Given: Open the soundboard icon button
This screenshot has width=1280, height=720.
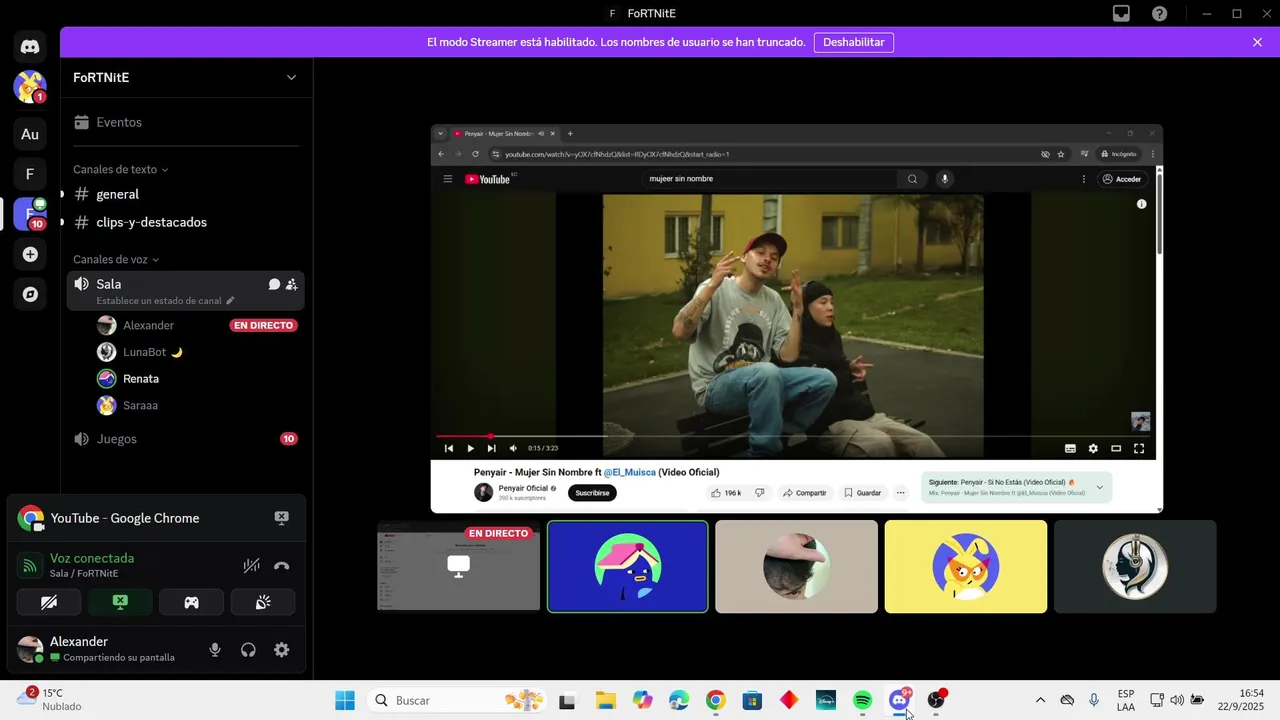Looking at the screenshot, I should [x=264, y=602].
